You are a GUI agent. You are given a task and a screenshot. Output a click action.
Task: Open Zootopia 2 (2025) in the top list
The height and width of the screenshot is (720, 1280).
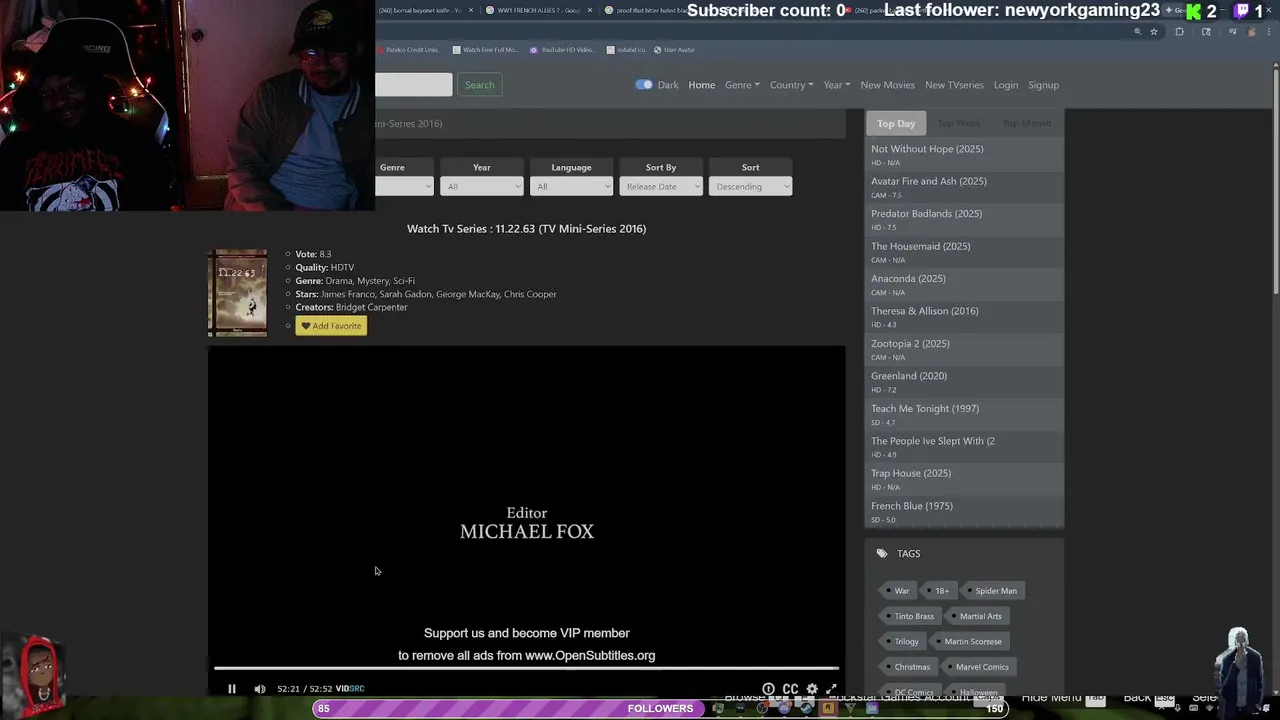pyautogui.click(x=910, y=344)
